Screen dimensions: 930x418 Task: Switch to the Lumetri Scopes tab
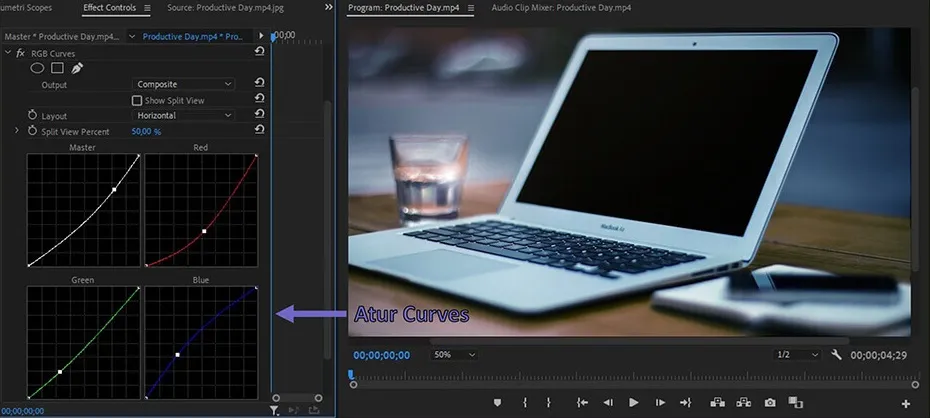[x=26, y=8]
